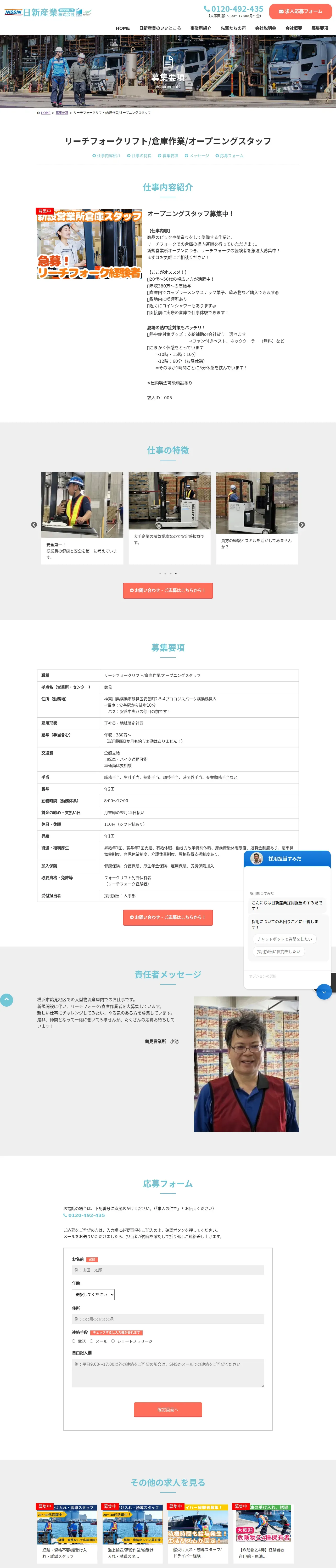Click the recruiter avatar in the chat header
This screenshot has width=336, height=1568.
(257, 859)
